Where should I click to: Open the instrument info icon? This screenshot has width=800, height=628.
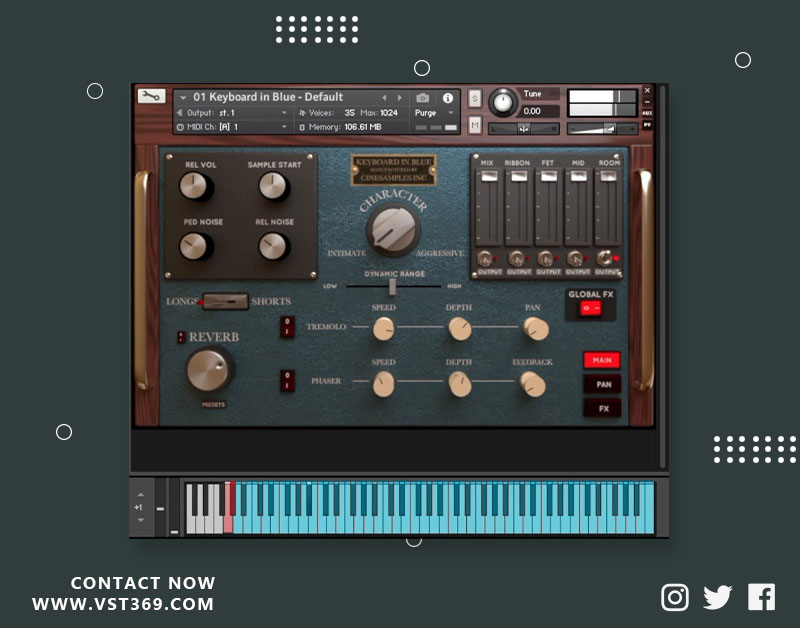click(x=448, y=98)
